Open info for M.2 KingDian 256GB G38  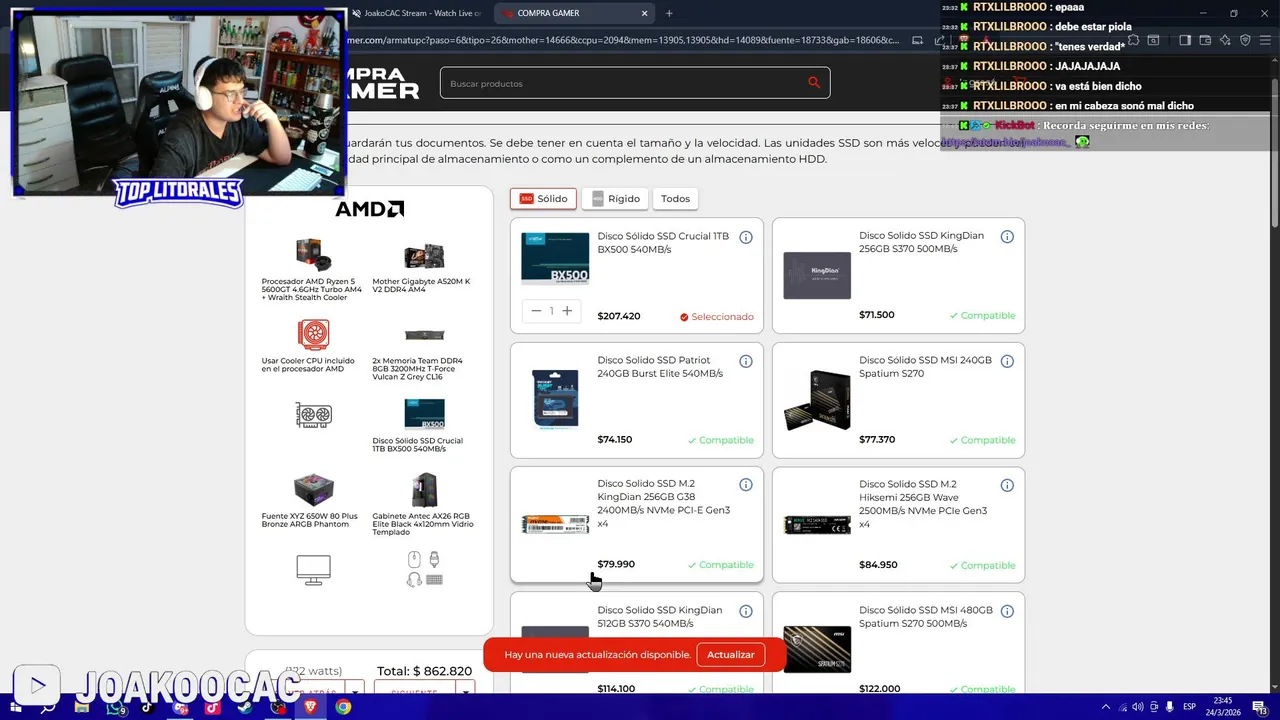746,485
